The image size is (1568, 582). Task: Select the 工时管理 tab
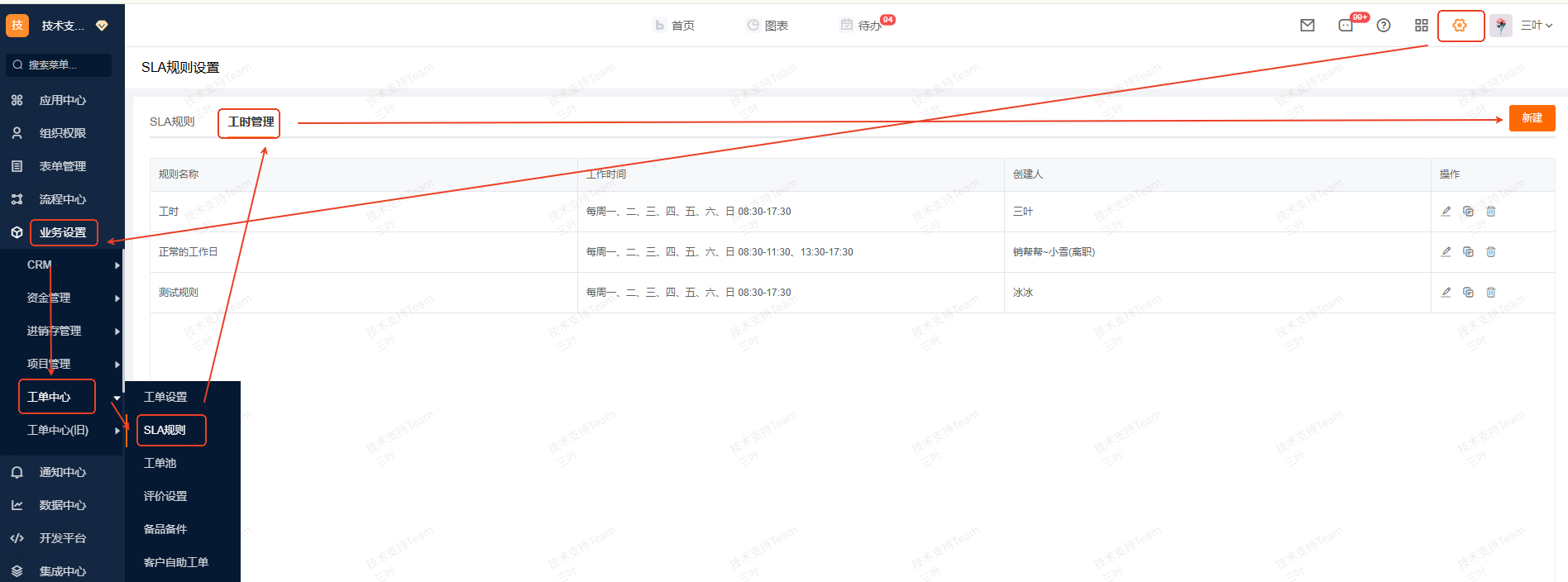coord(251,122)
